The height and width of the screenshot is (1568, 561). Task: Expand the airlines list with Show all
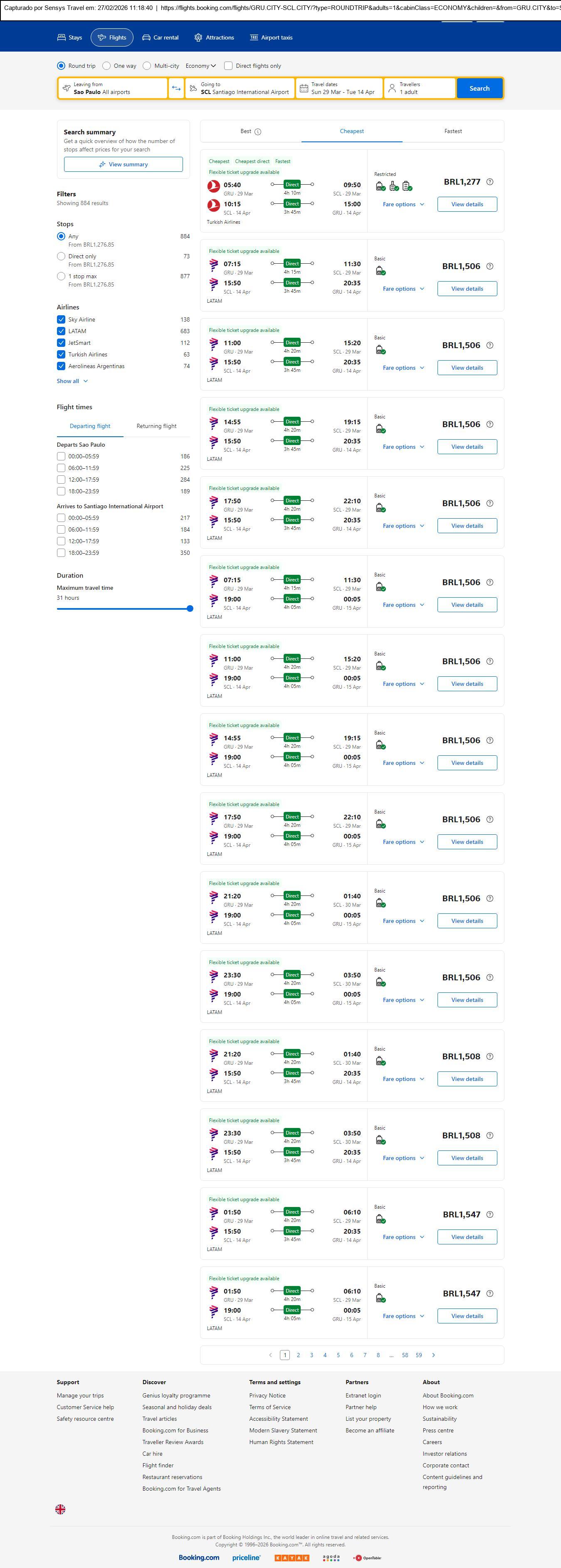[72, 381]
